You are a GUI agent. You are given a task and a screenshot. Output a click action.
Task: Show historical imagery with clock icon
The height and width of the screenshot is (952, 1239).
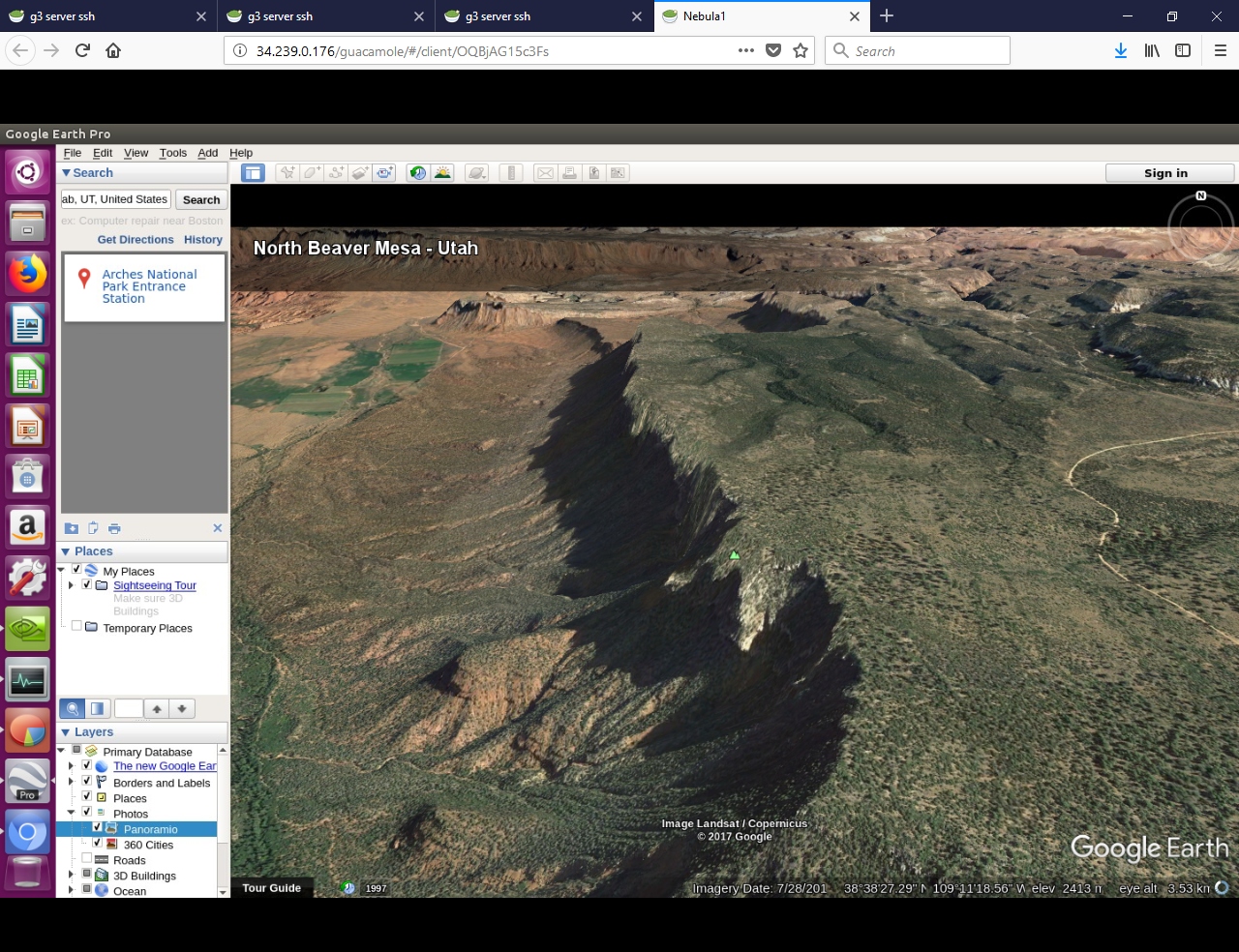[x=418, y=173]
